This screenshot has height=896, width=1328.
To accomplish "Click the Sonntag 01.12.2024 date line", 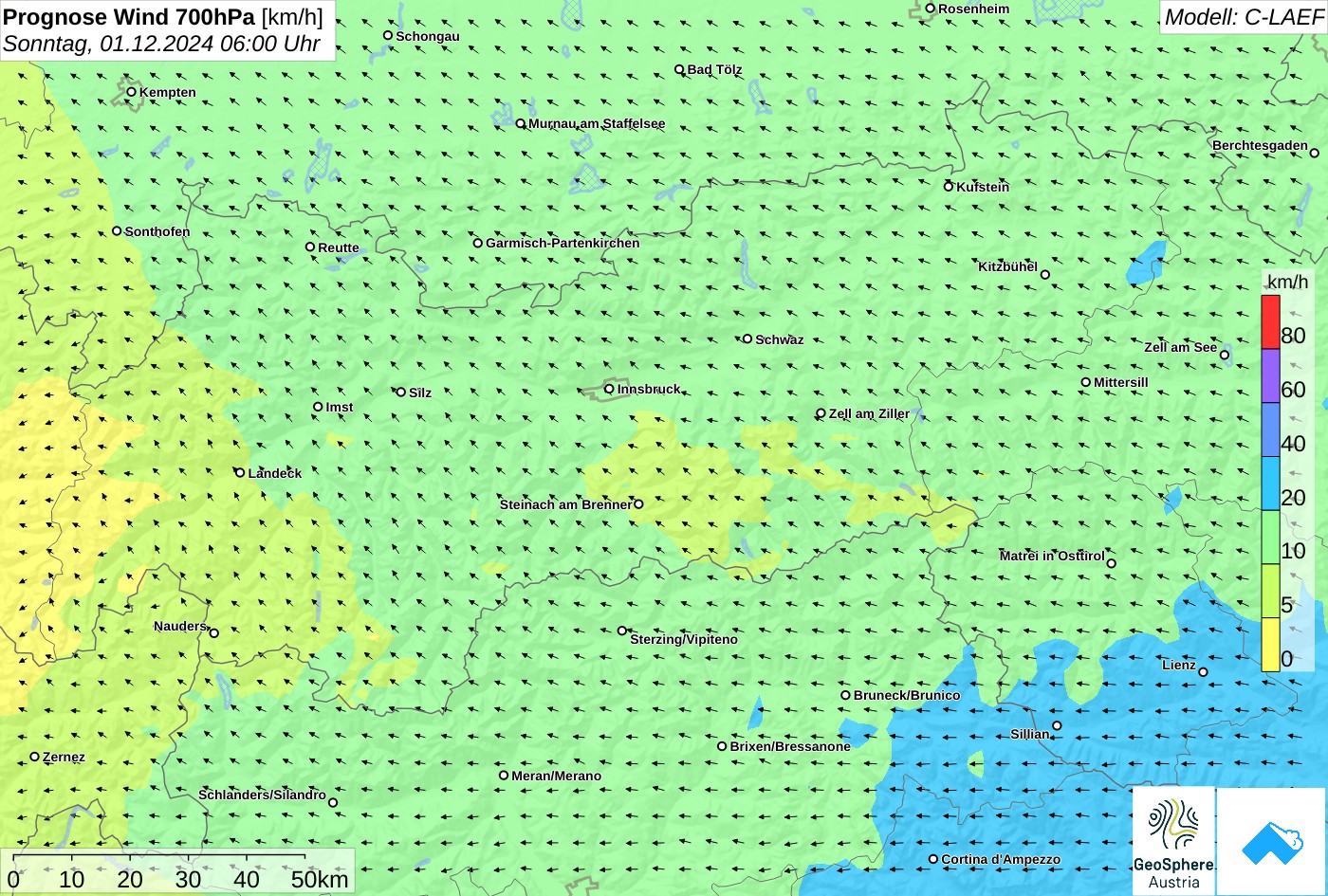I will [161, 44].
